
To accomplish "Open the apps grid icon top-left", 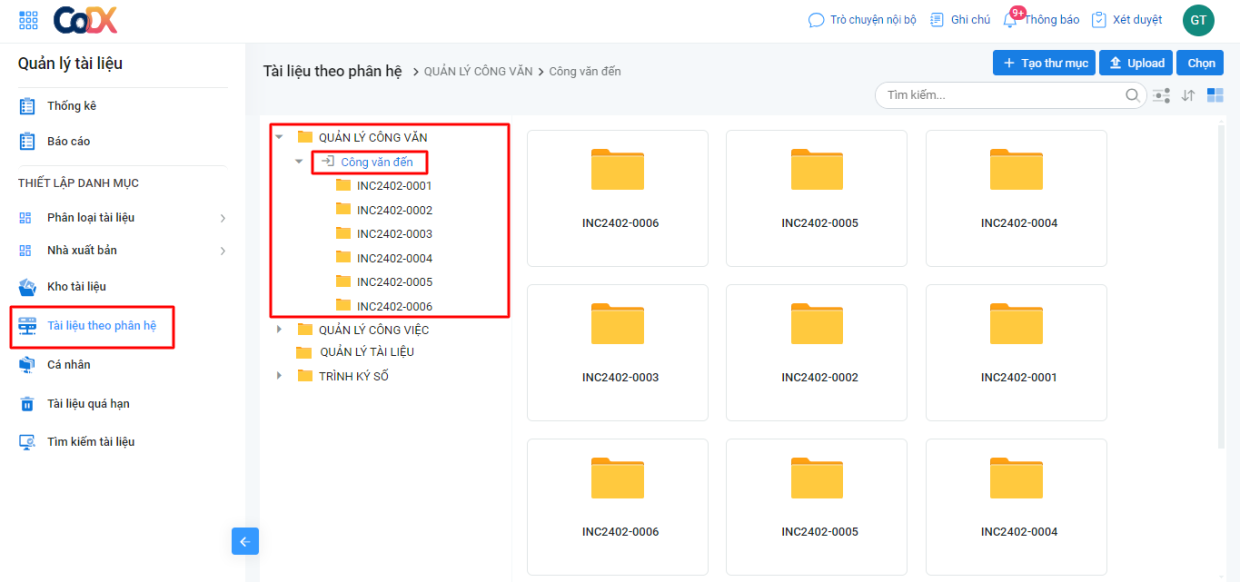I will tap(28, 18).
